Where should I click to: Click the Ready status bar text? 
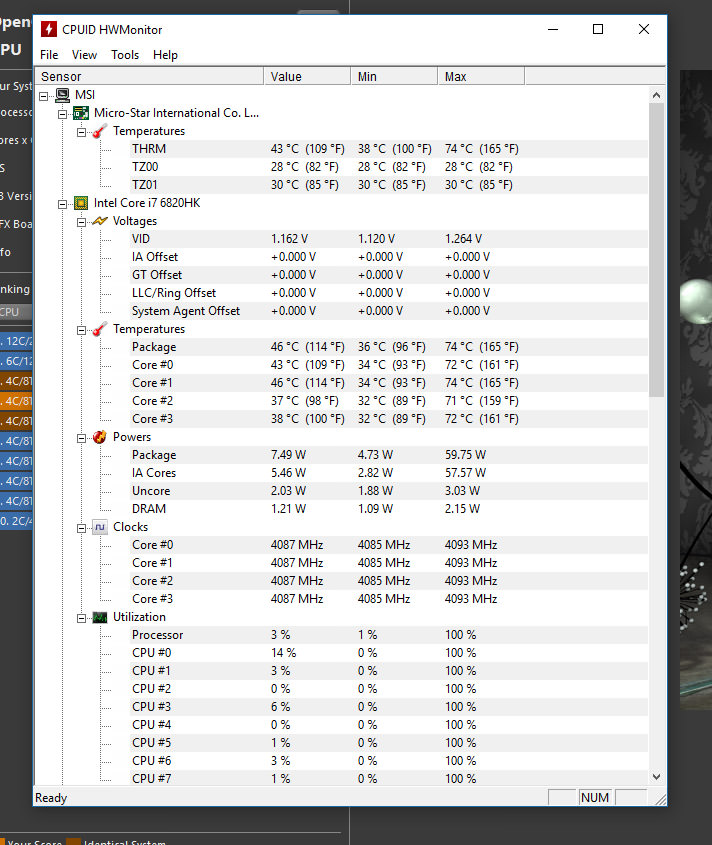[x=51, y=798]
